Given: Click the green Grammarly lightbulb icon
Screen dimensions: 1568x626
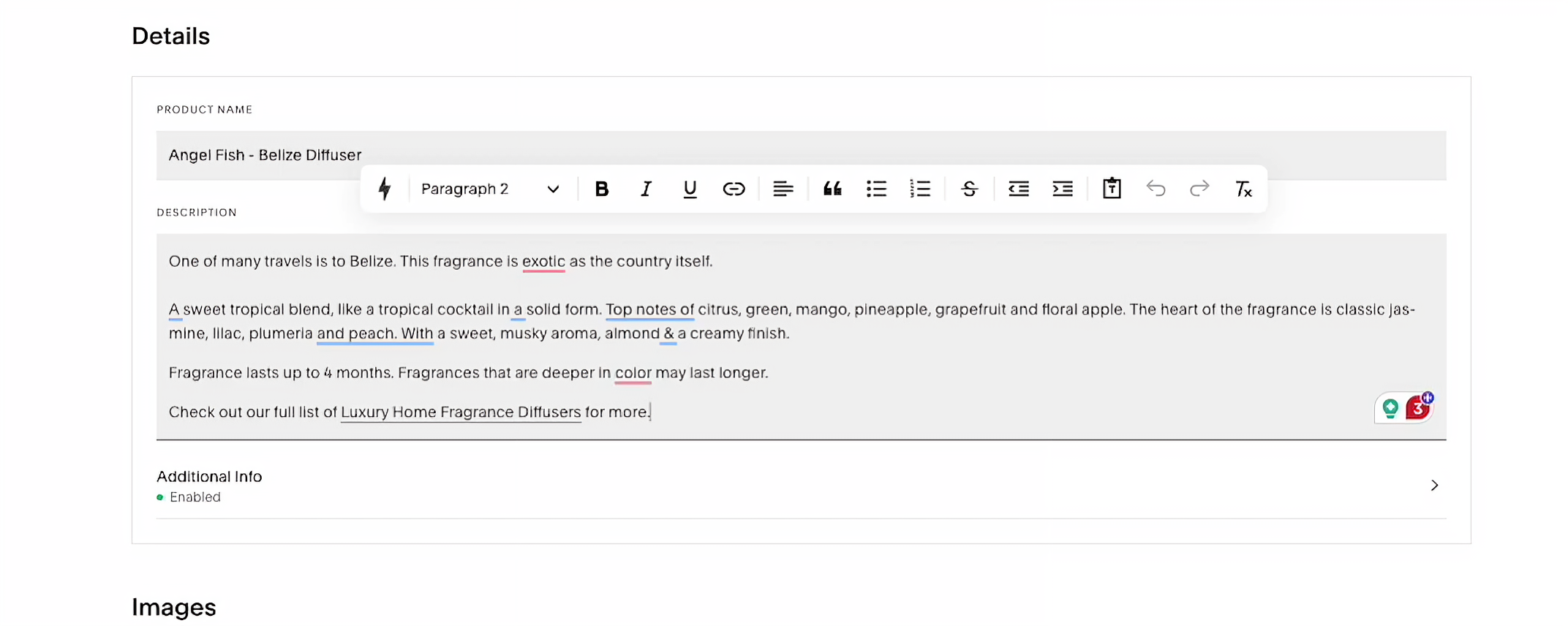Looking at the screenshot, I should pyautogui.click(x=1390, y=408).
